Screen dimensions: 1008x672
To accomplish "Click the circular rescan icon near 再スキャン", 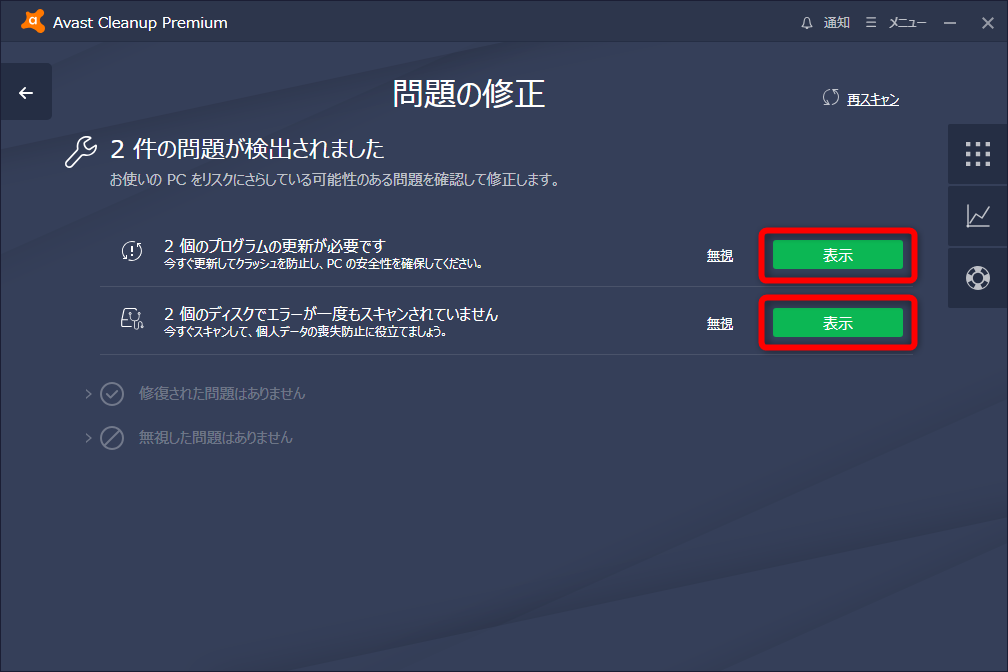I will (x=830, y=98).
